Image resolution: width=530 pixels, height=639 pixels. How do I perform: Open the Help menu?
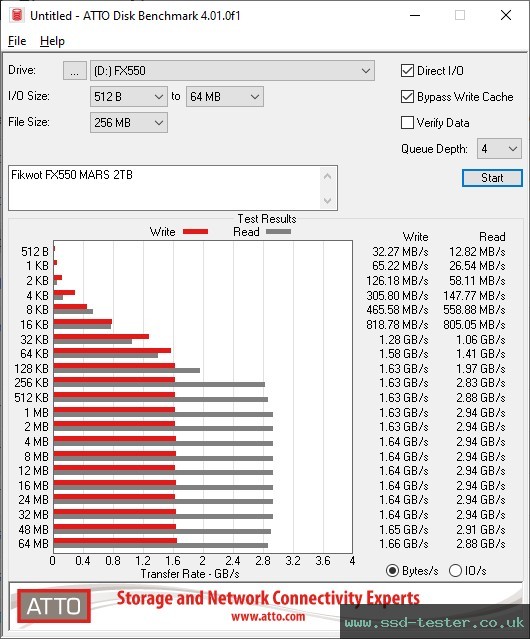[52, 41]
